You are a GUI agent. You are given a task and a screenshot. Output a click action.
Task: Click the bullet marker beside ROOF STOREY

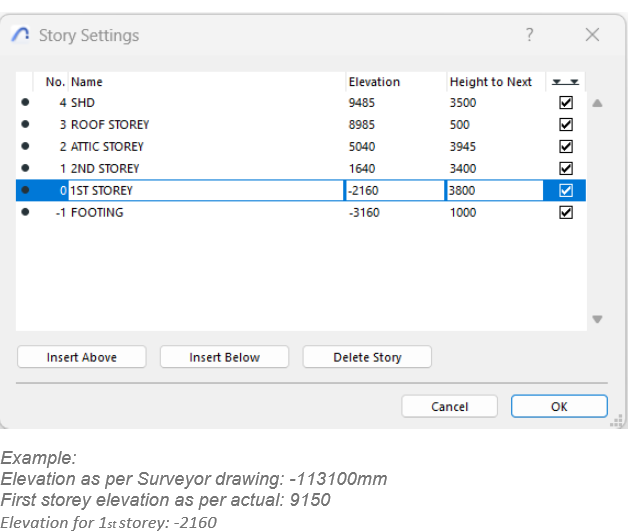(25, 125)
